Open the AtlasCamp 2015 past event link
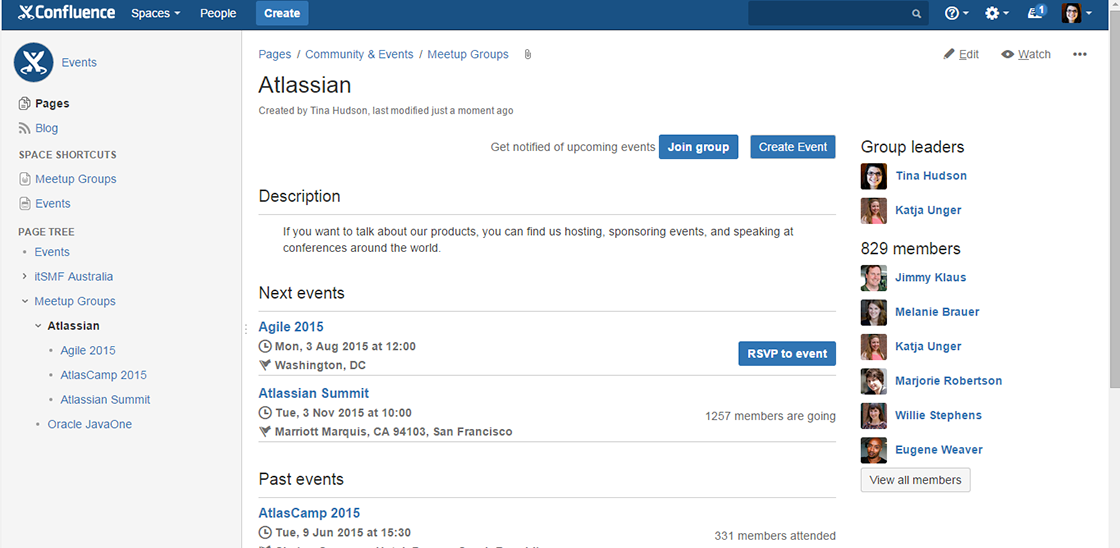1120x548 pixels. click(x=309, y=513)
